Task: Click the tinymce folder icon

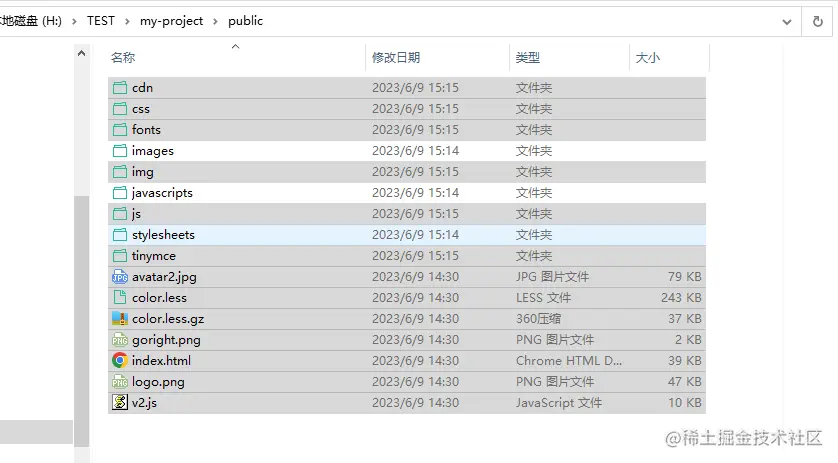Action: click(120, 256)
